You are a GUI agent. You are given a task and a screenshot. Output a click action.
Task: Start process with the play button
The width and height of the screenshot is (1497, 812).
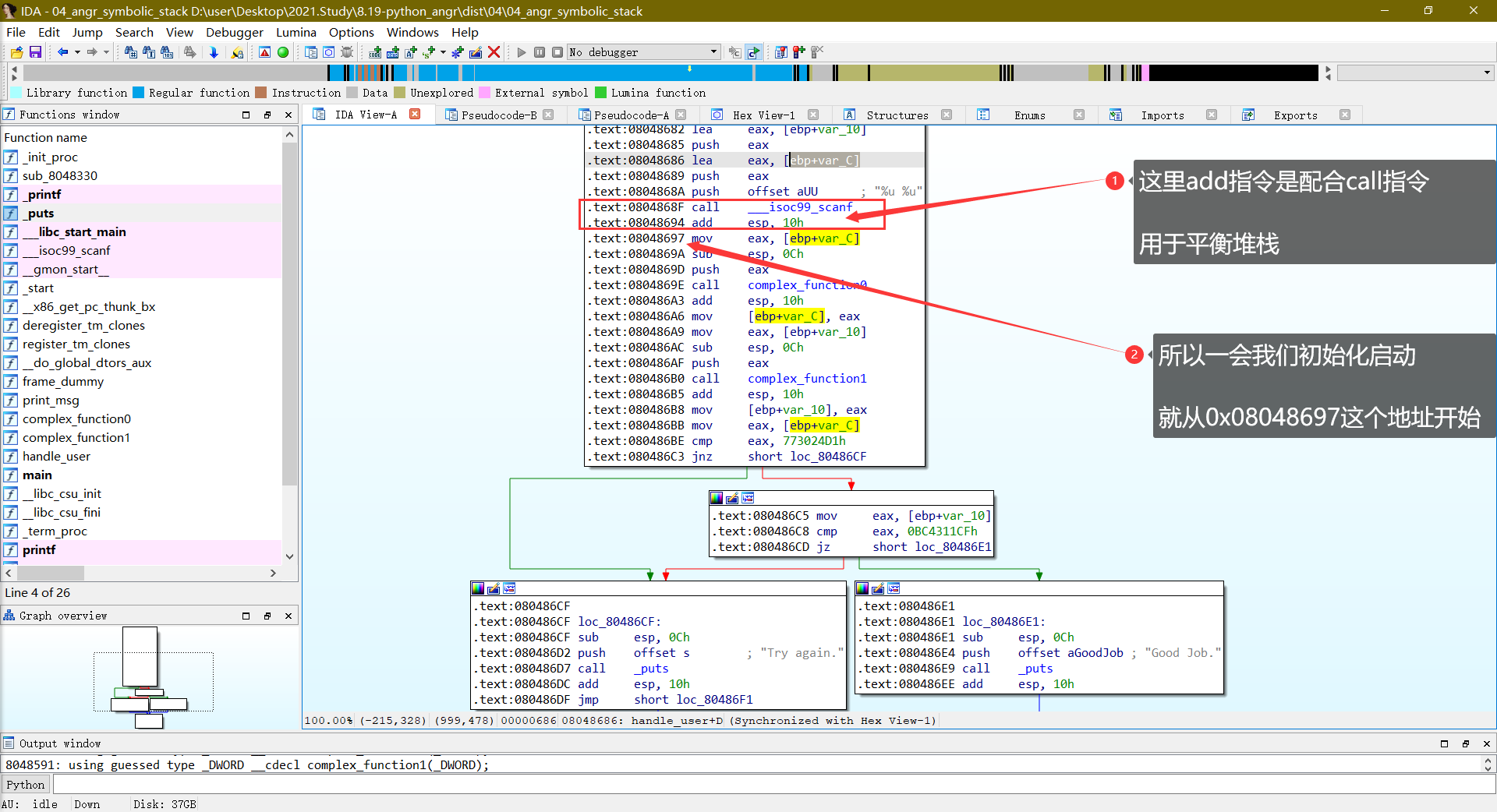[x=522, y=52]
